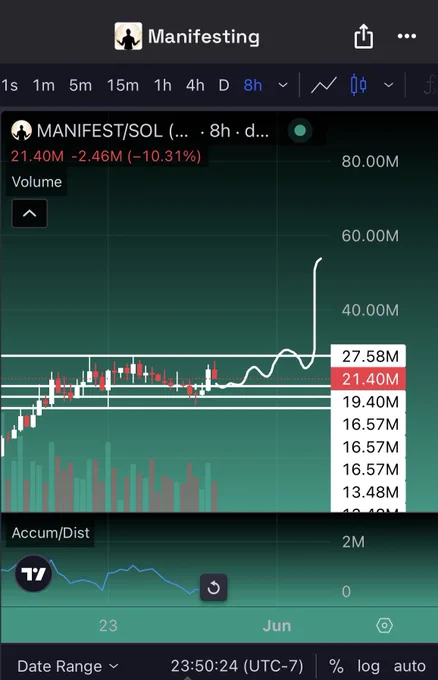Collapse the indicator legend chevron button
Screen dimensions: 438x680
coord(29,213)
